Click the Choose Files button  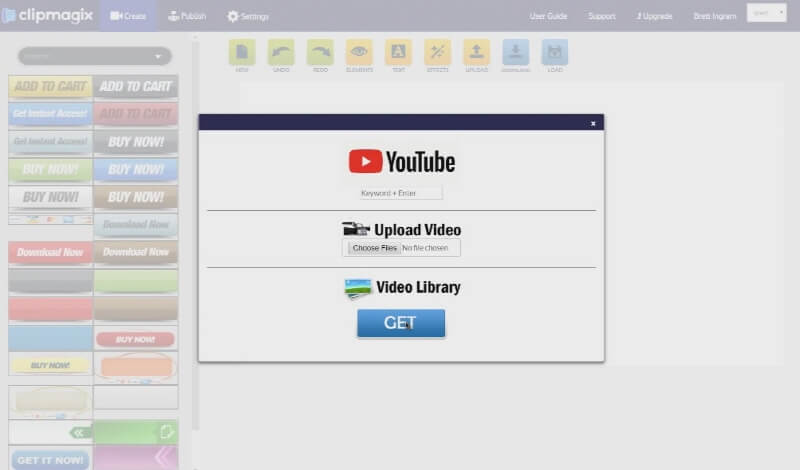point(374,248)
